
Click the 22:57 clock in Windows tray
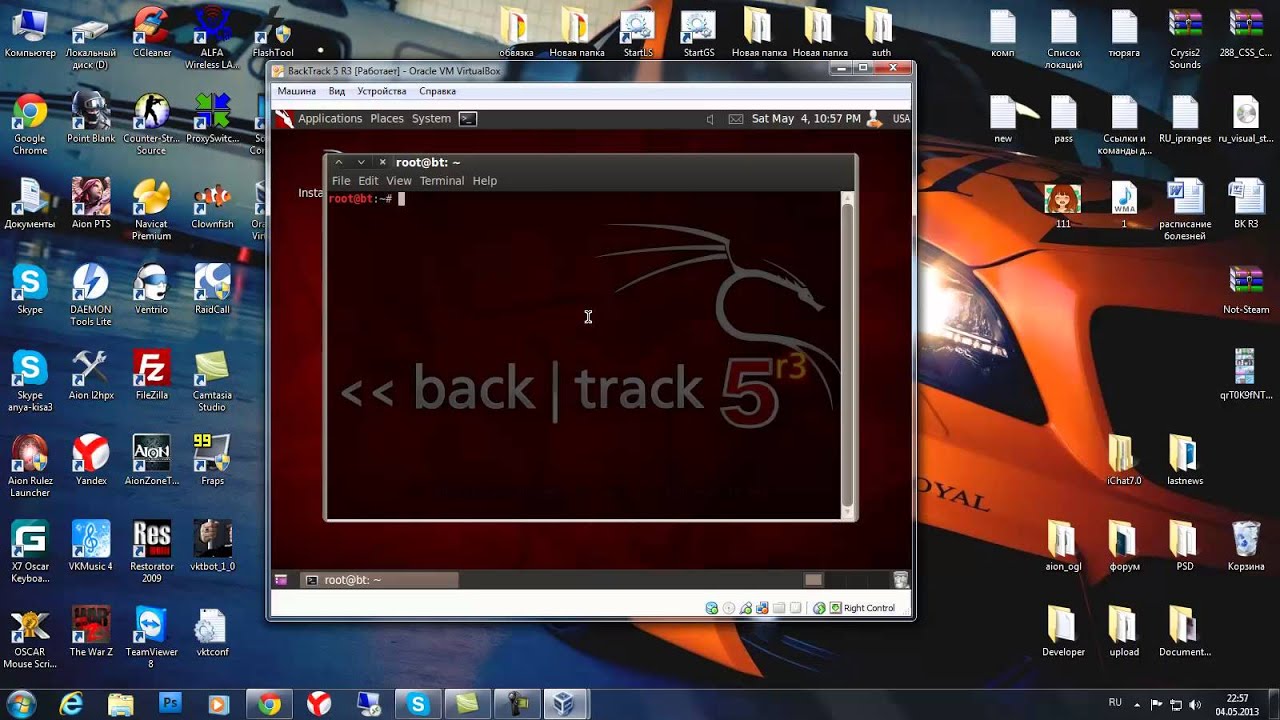click(1237, 704)
